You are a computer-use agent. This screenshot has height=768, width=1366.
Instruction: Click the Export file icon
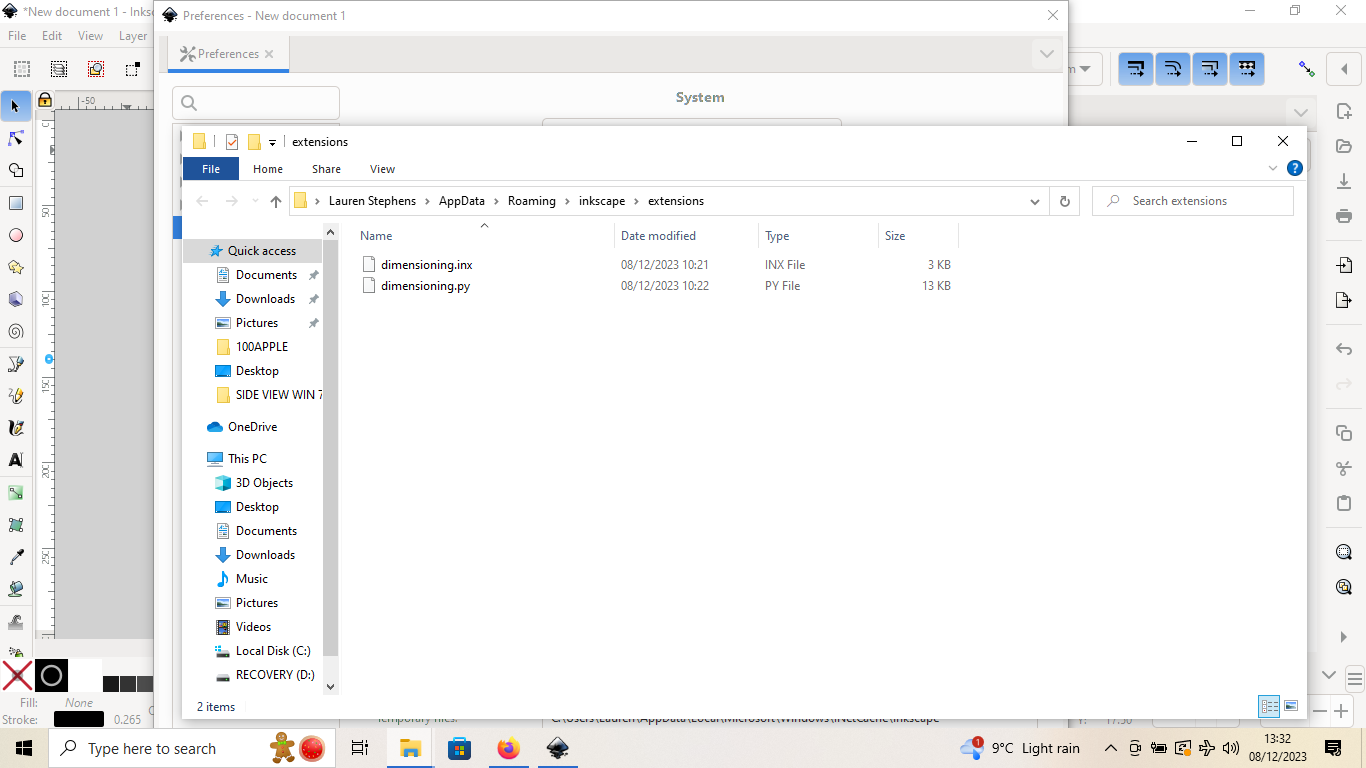tap(1344, 300)
